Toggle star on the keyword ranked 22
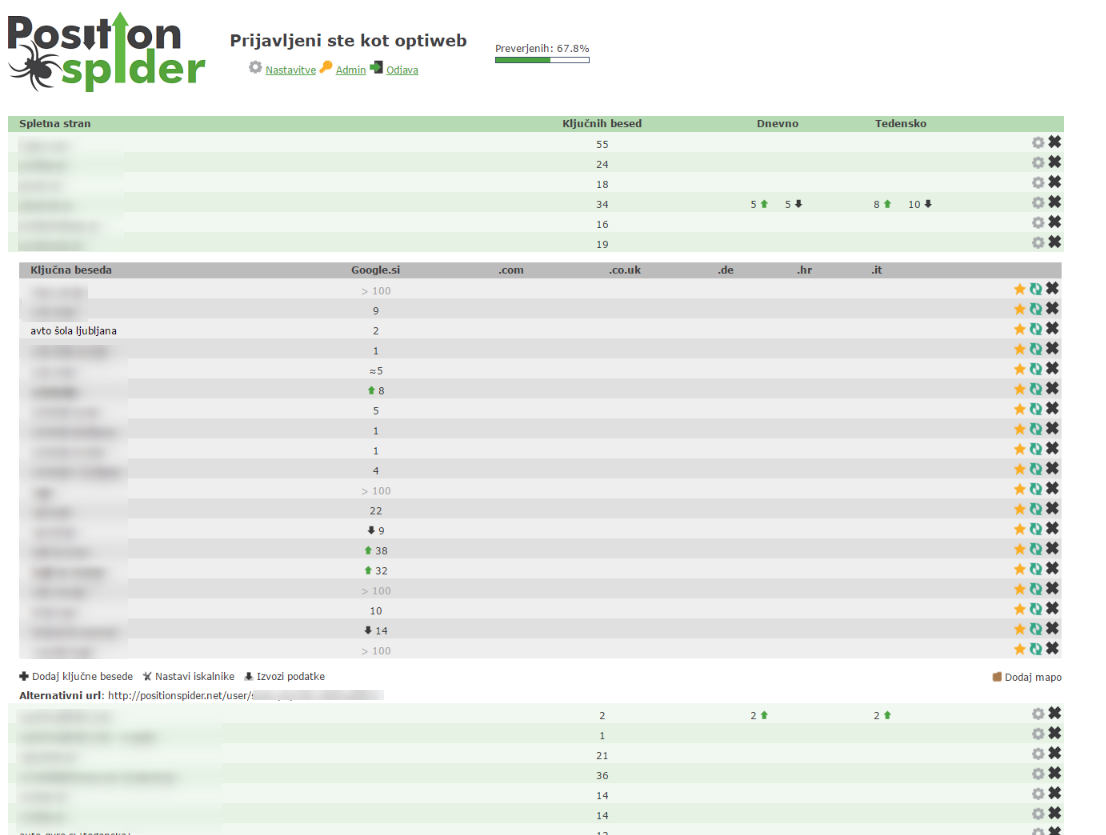This screenshot has width=1106, height=835. (x=1020, y=509)
